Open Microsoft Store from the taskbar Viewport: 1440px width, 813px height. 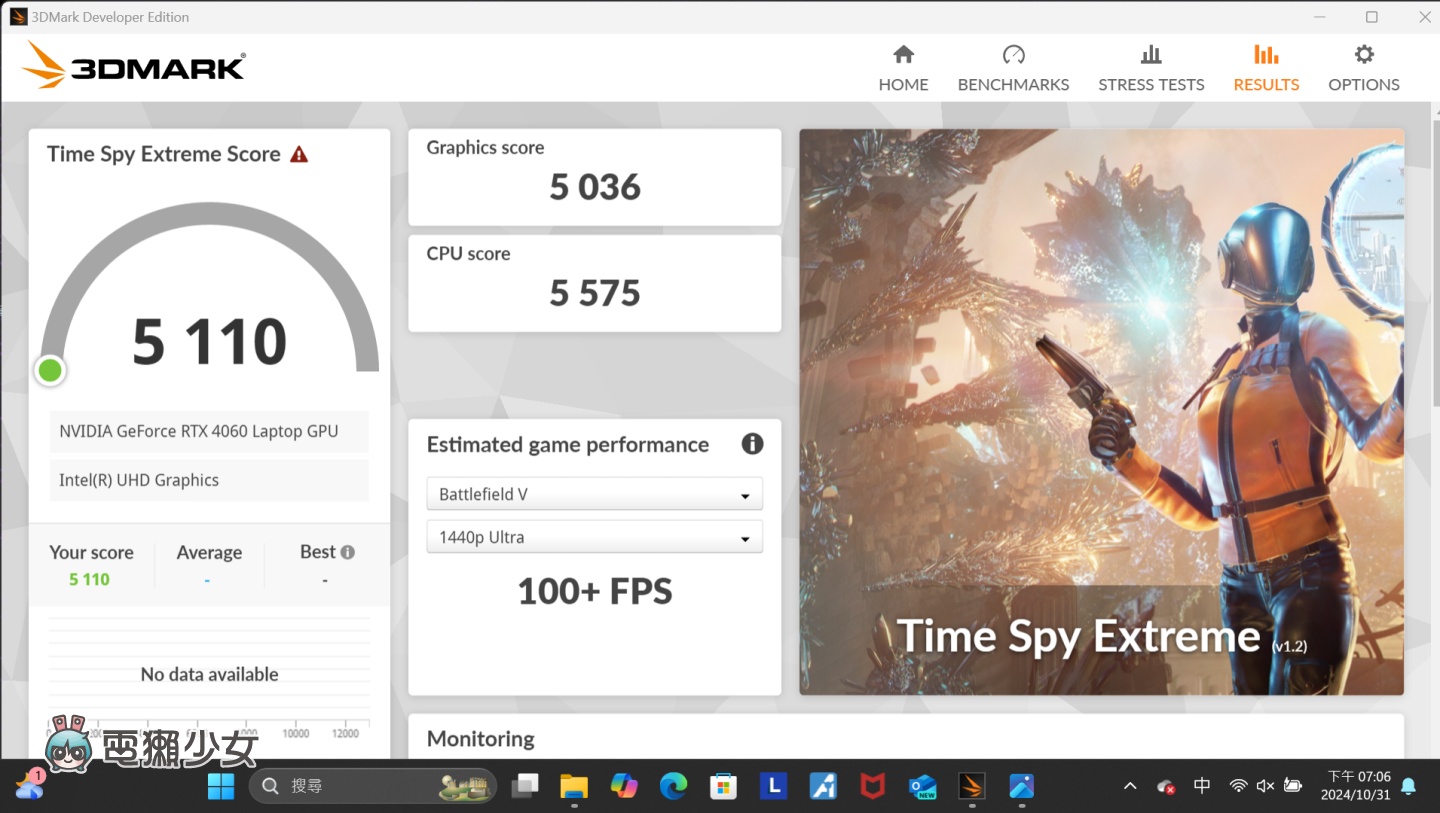(x=723, y=786)
